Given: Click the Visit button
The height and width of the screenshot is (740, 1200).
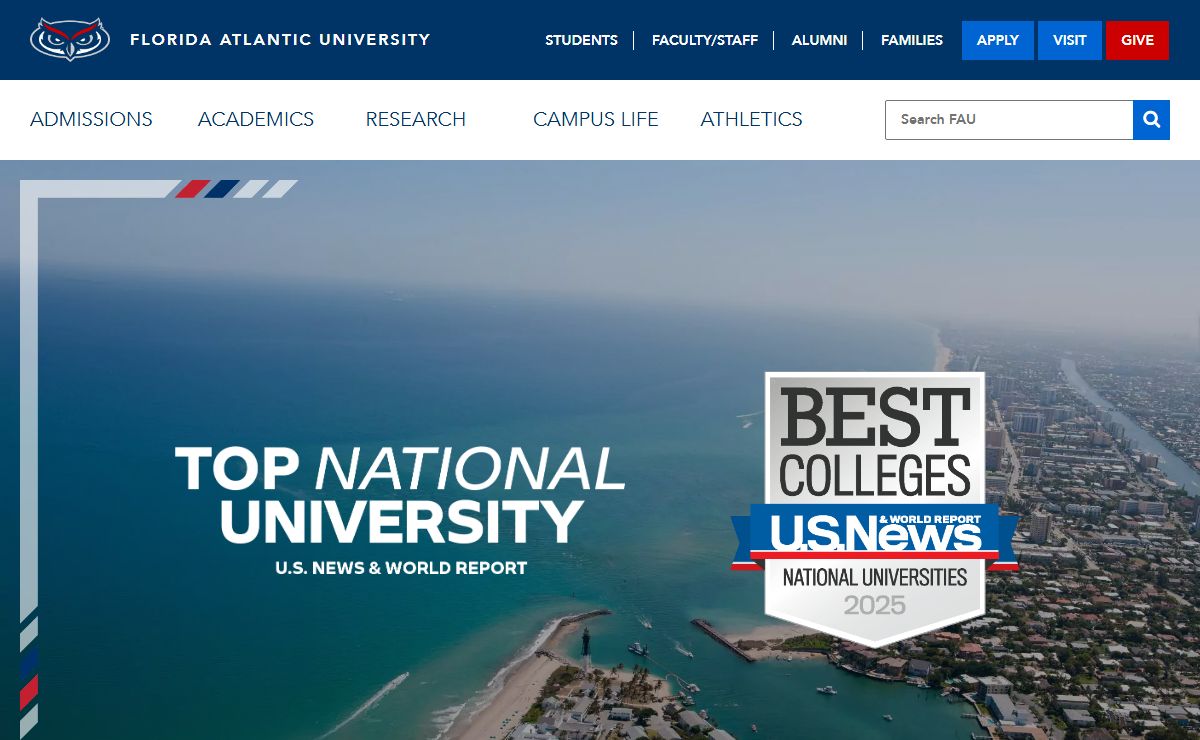Looking at the screenshot, I should tap(1070, 40).
